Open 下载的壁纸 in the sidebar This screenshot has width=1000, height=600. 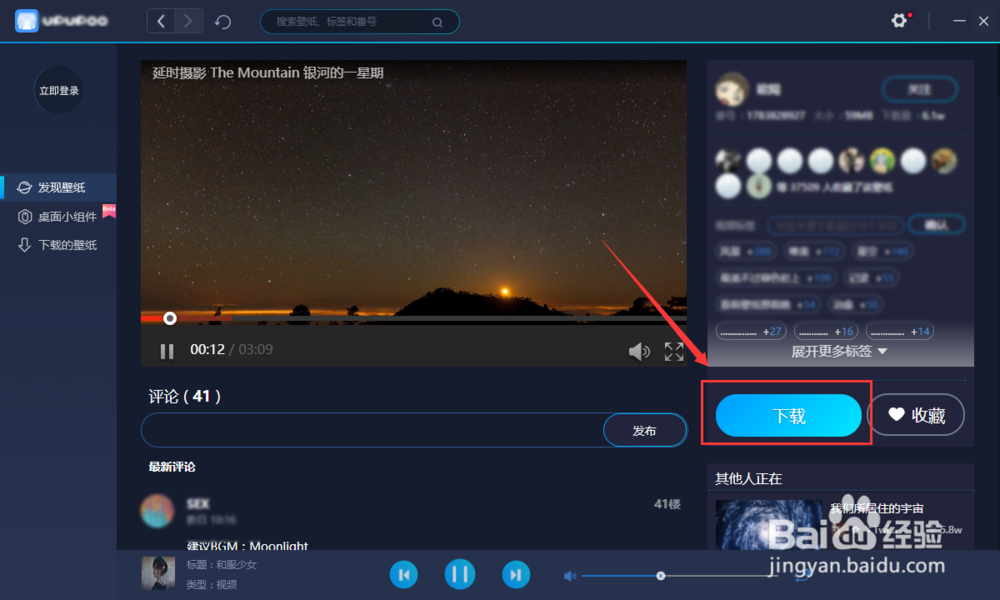pos(59,245)
